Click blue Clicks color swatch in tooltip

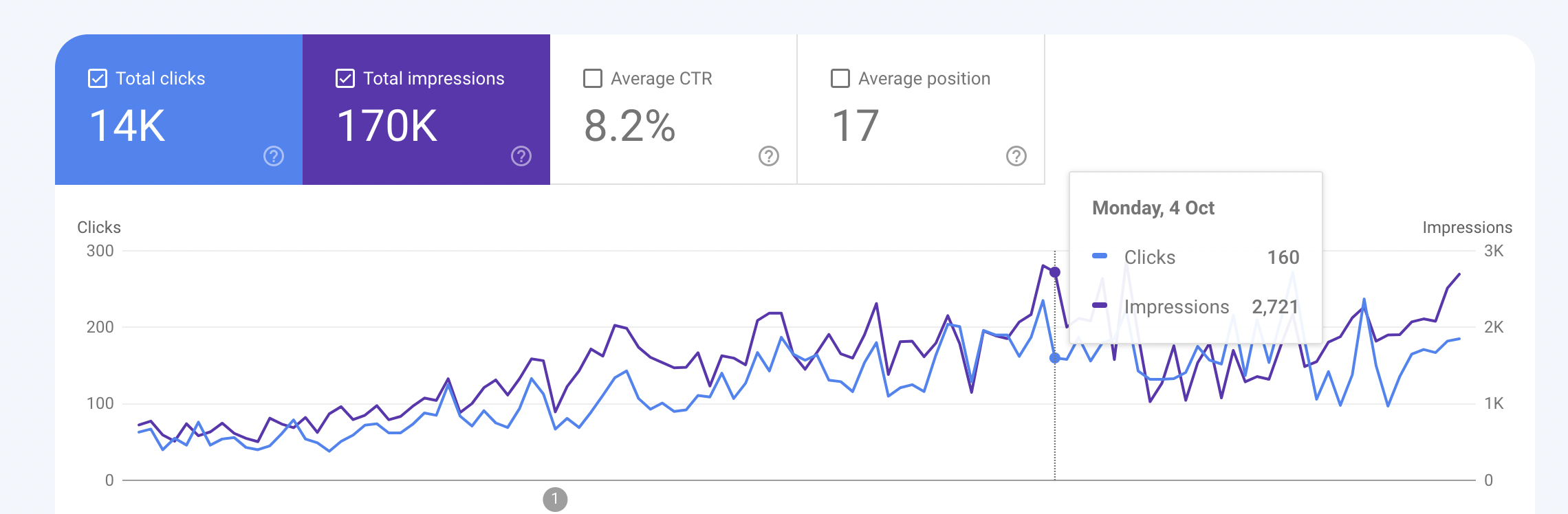[1100, 256]
